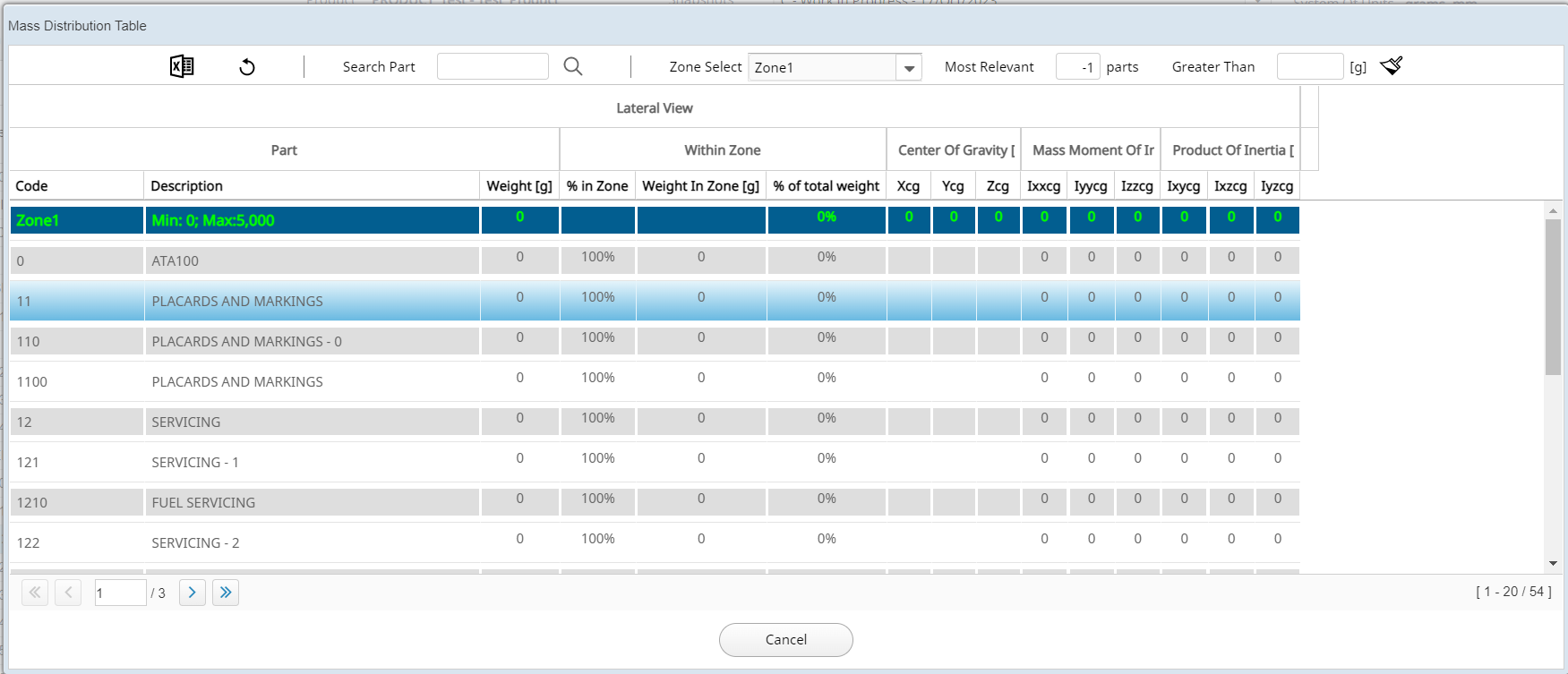Sort by Weight [g] column header

click(518, 186)
